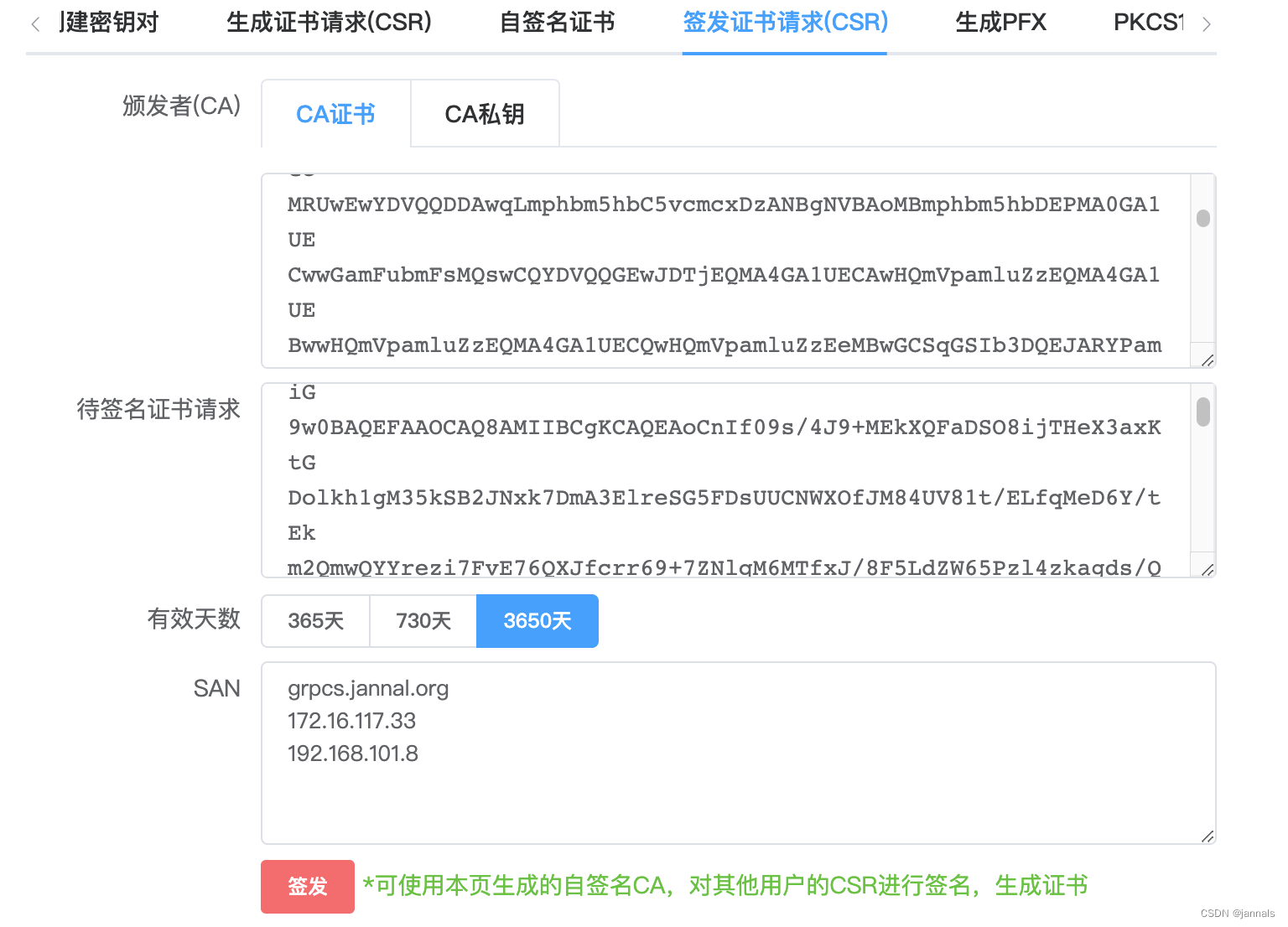Viewport: 1288px width, 927px height.
Task: Select 730天 validity period
Action: (423, 620)
